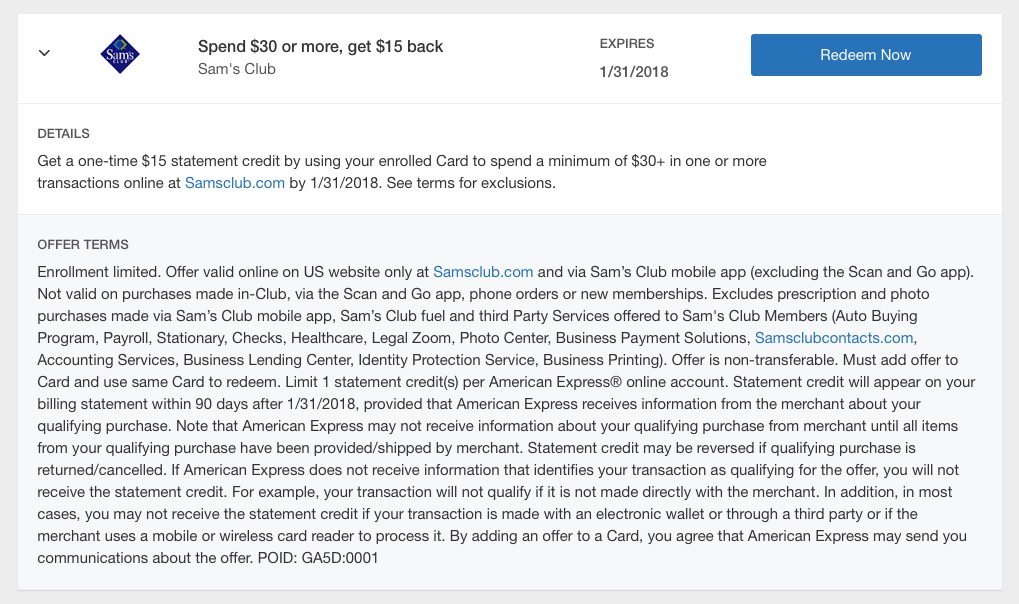Click the OFFER TERMS section heading
This screenshot has height=604, width=1019.
[x=83, y=244]
